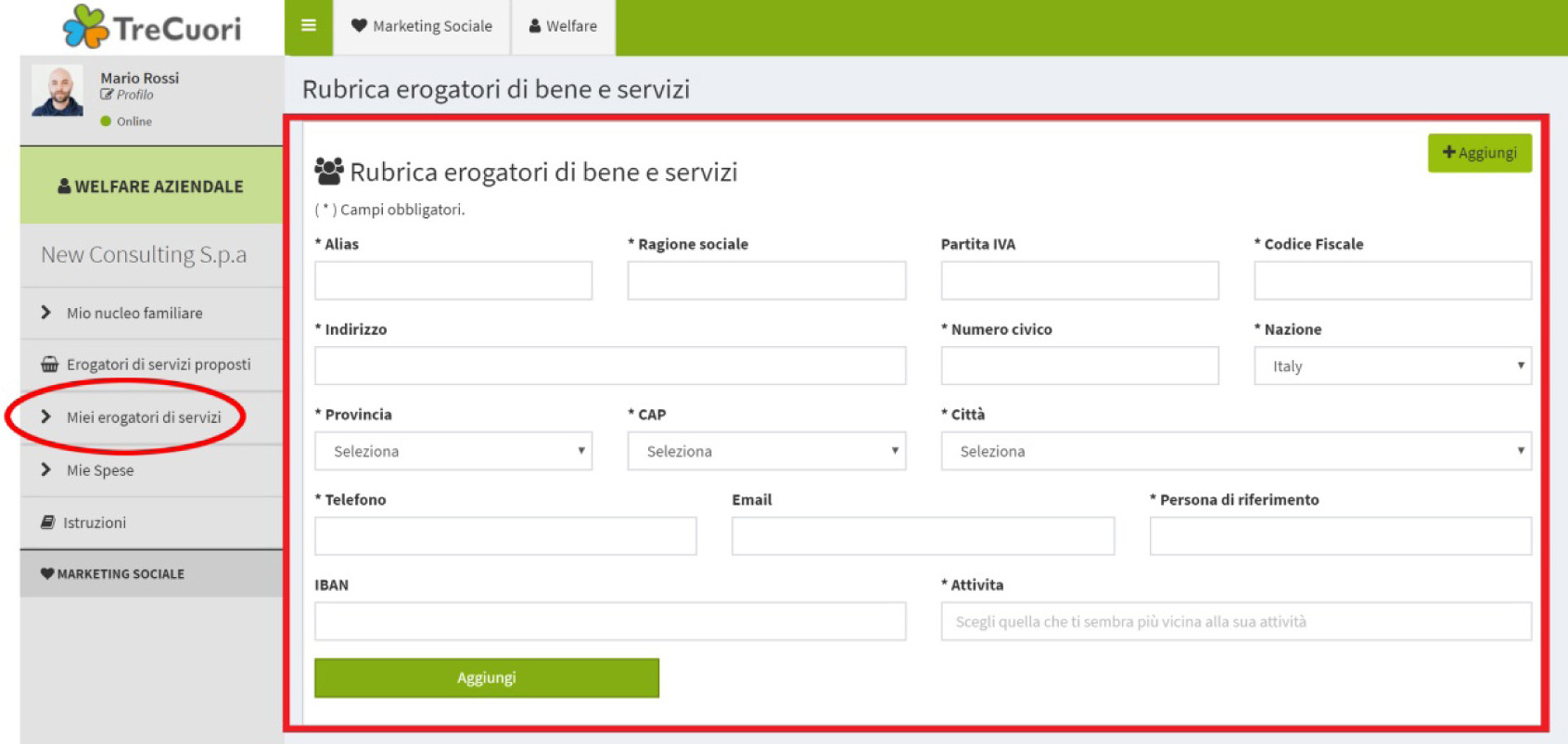Viewport: 1568px width, 744px height.
Task: Open the Nazione dropdown showing Italy
Action: click(x=1393, y=366)
